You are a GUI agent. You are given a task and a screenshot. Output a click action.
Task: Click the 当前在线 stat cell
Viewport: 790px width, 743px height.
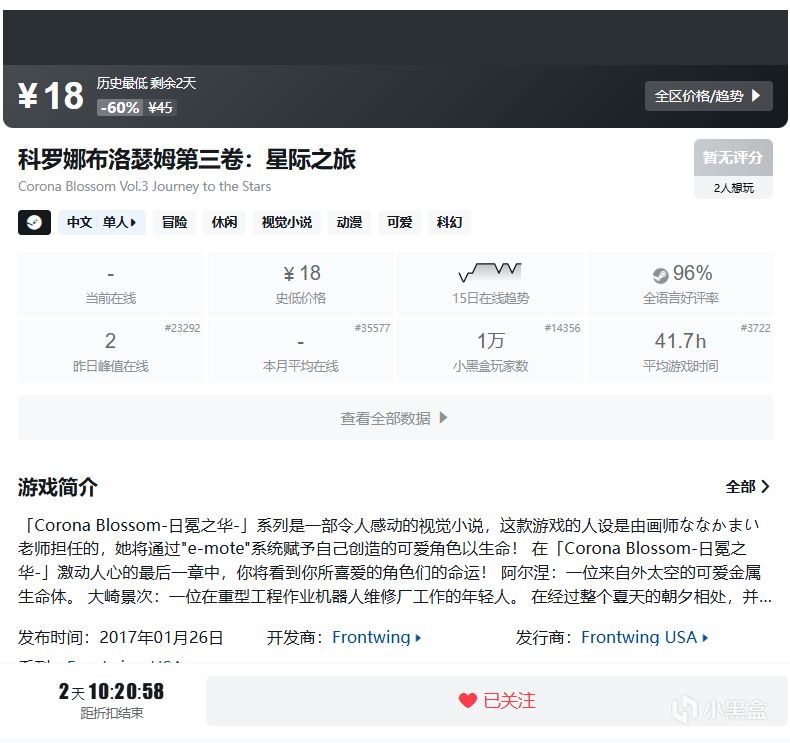pos(110,285)
